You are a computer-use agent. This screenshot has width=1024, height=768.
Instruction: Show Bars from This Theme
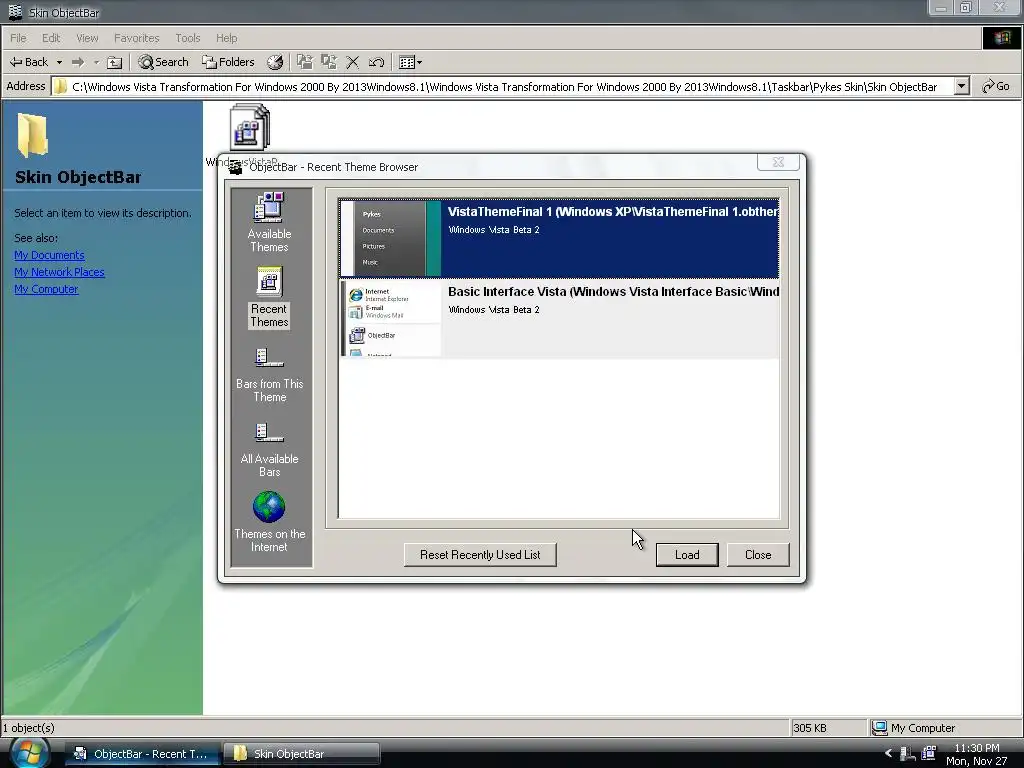point(269,375)
